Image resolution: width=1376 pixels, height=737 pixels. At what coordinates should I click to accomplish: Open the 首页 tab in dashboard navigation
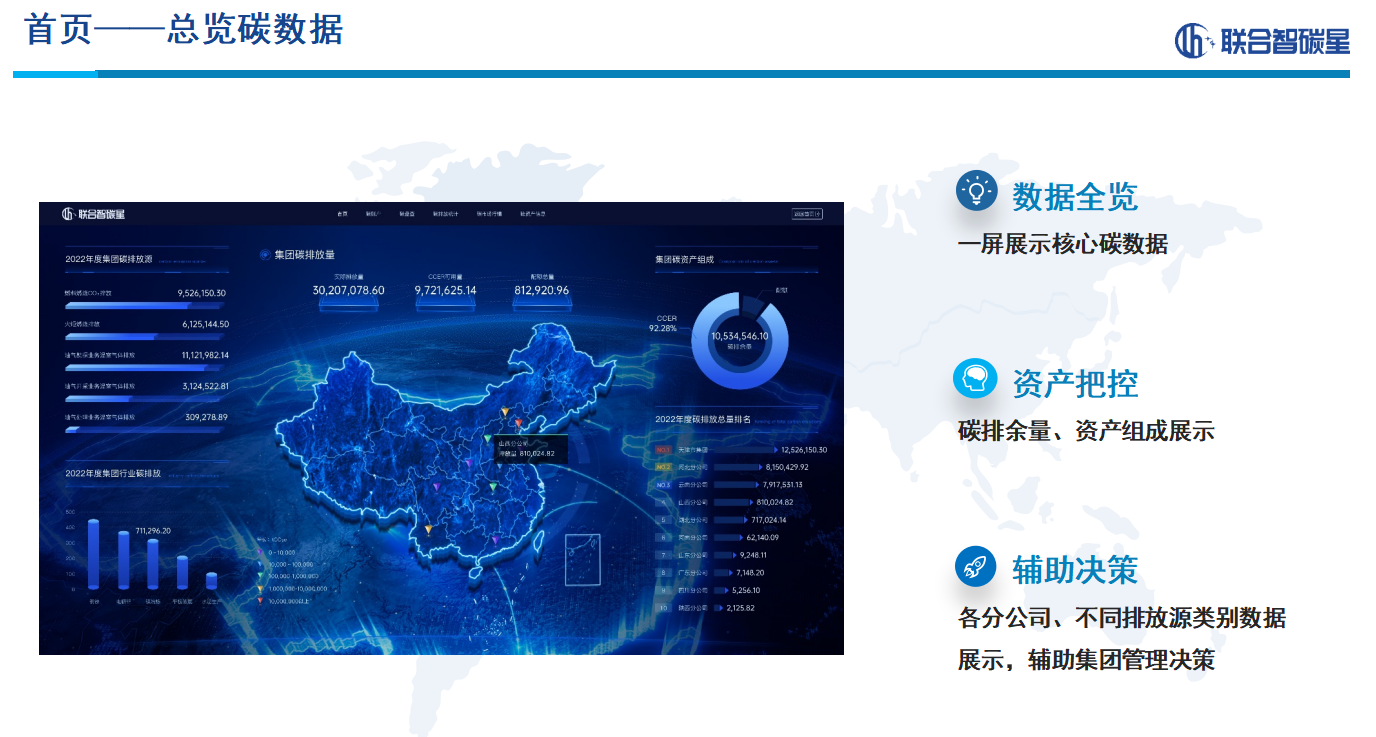coord(342,214)
